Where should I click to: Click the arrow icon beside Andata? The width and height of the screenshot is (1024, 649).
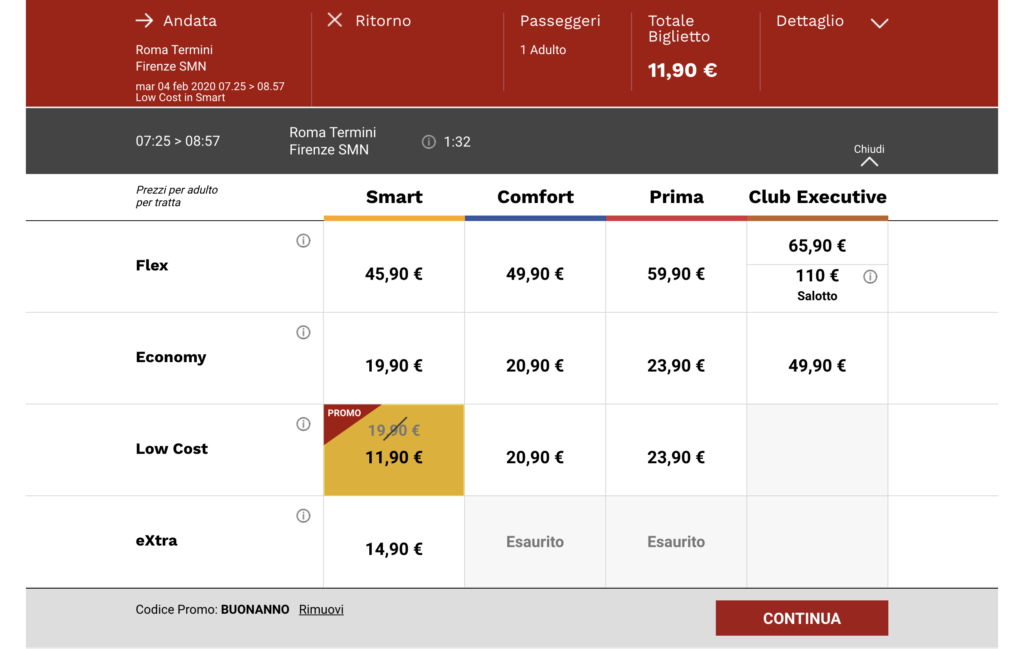point(144,20)
